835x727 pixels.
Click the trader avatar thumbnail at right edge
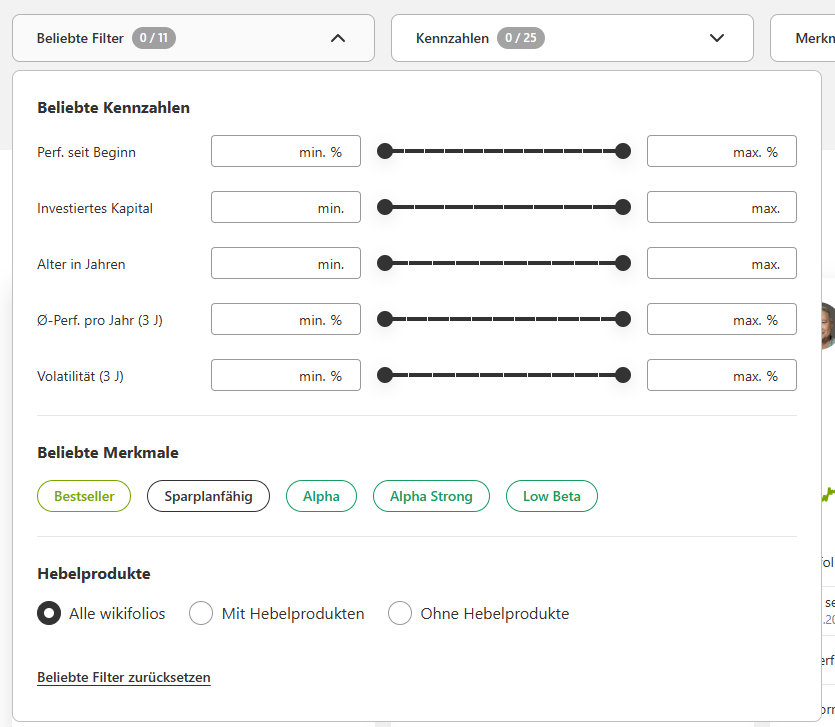(x=826, y=325)
